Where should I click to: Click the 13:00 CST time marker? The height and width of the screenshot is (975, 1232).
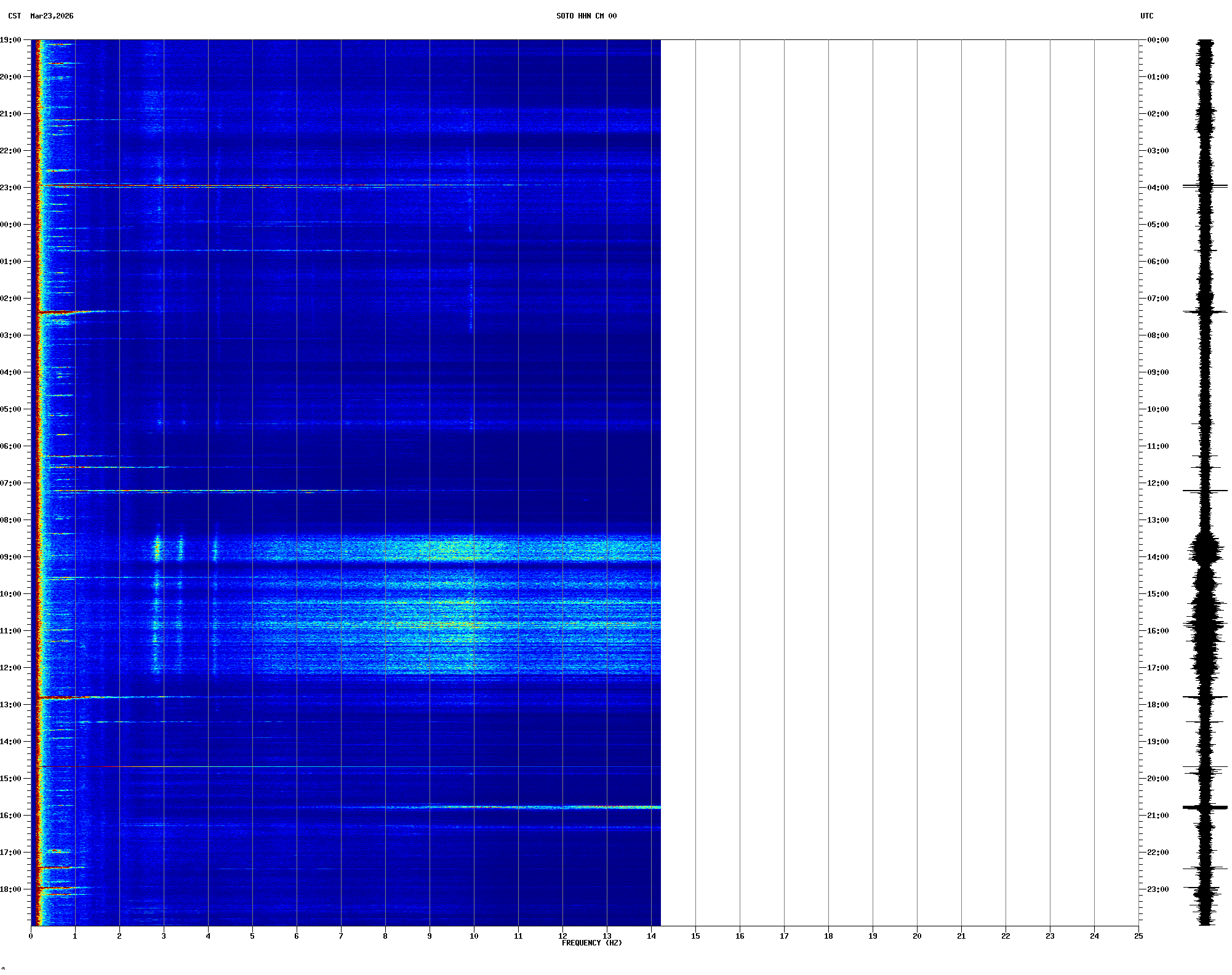pos(10,705)
